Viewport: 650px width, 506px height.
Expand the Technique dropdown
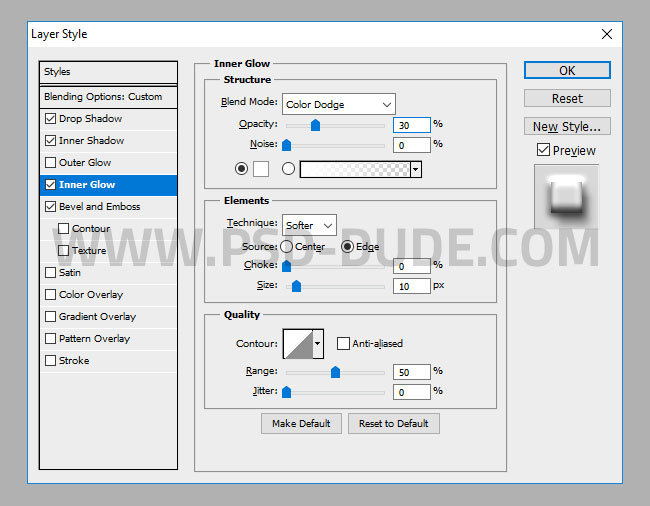coord(309,225)
